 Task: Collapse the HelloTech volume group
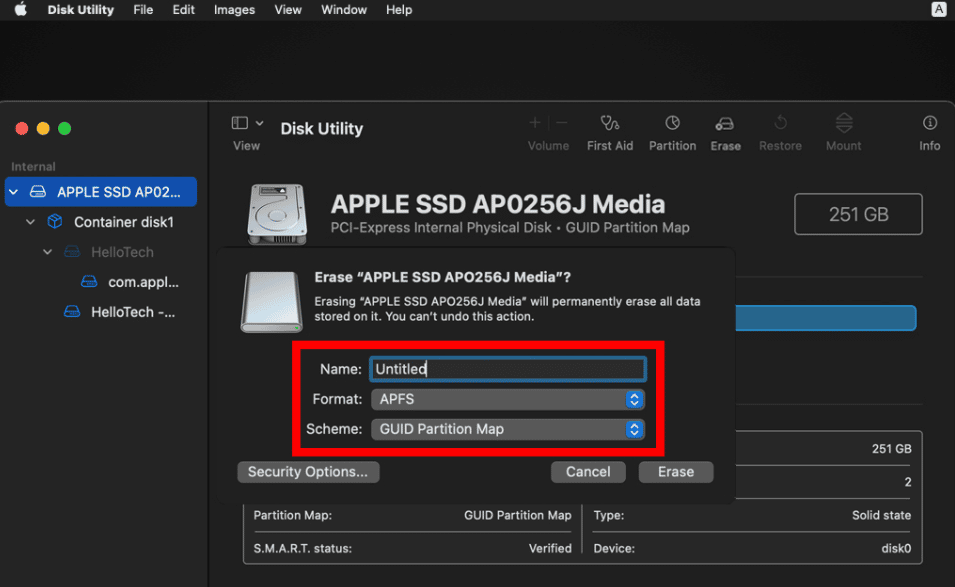pos(48,251)
